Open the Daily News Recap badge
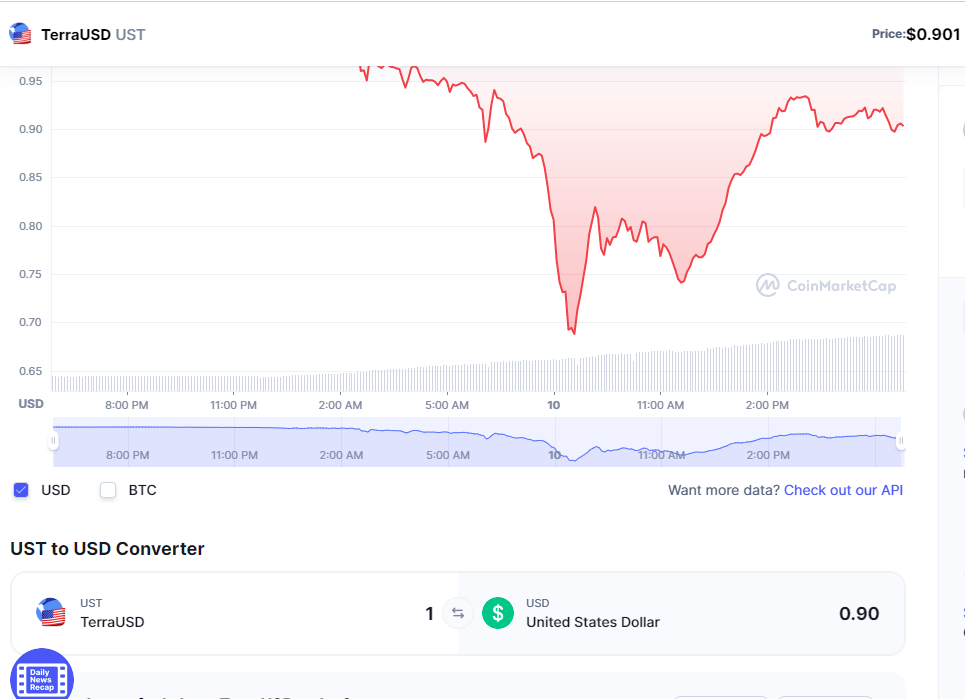The image size is (965, 699). tap(42, 676)
